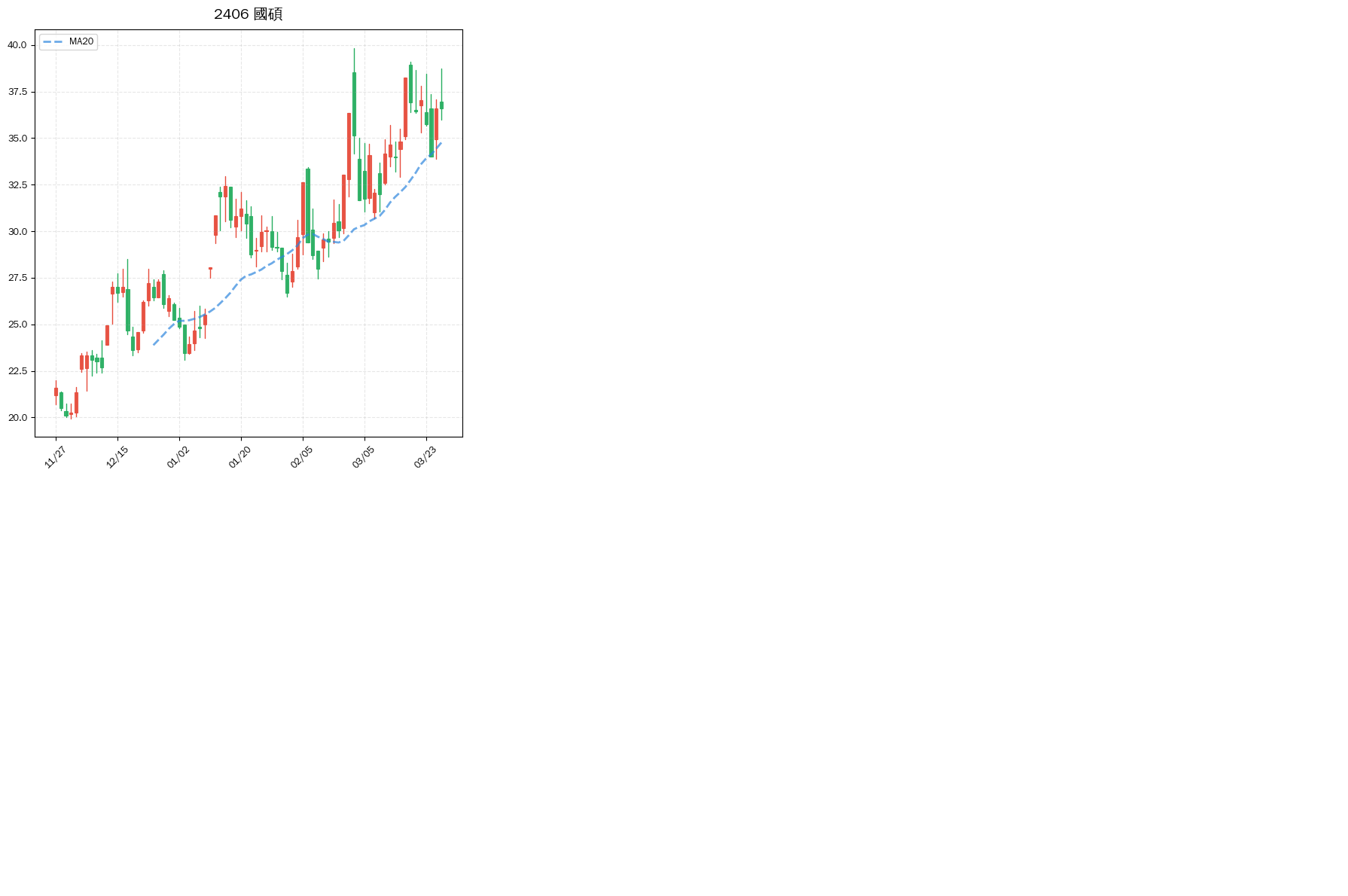1348x896 pixels.
Task: Click the tall green candle peaking near 40
Action: [x=354, y=104]
